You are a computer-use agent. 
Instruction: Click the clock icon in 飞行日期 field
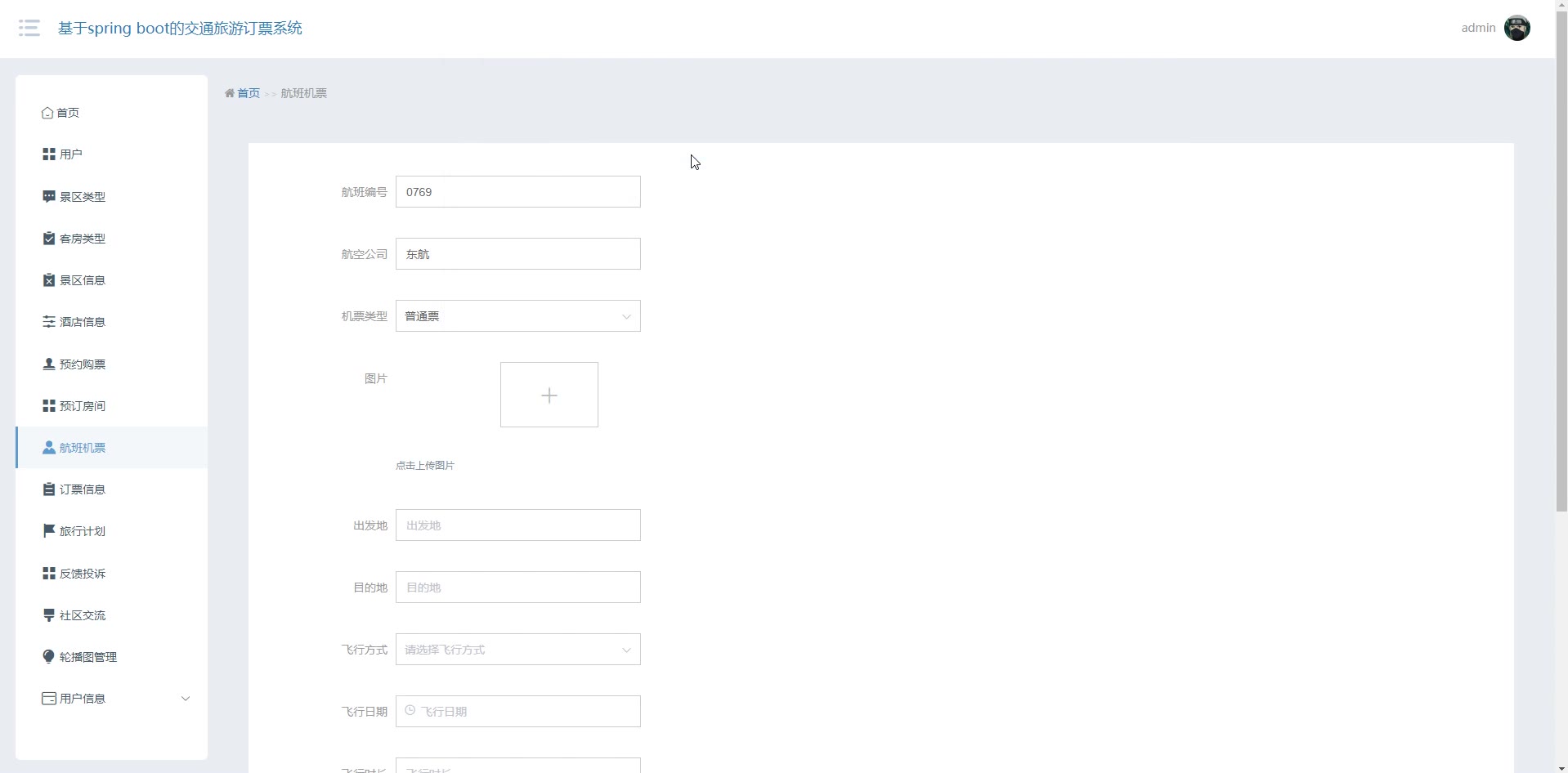[x=410, y=710]
